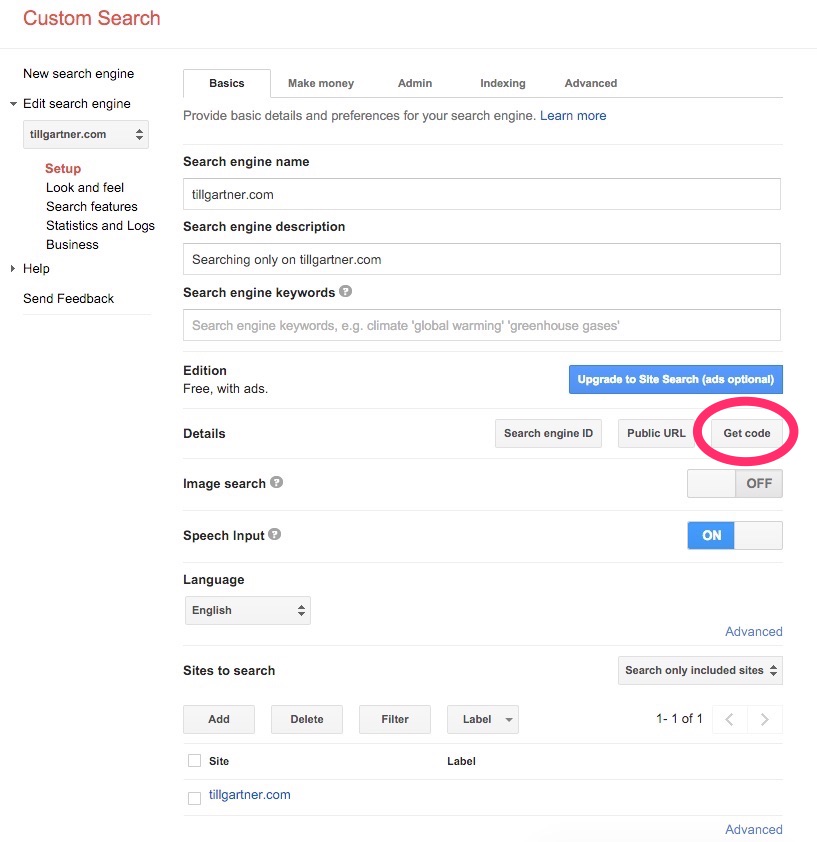Click into the Search engine keywords field
Viewport: 817px width, 842px height.
coord(481,325)
